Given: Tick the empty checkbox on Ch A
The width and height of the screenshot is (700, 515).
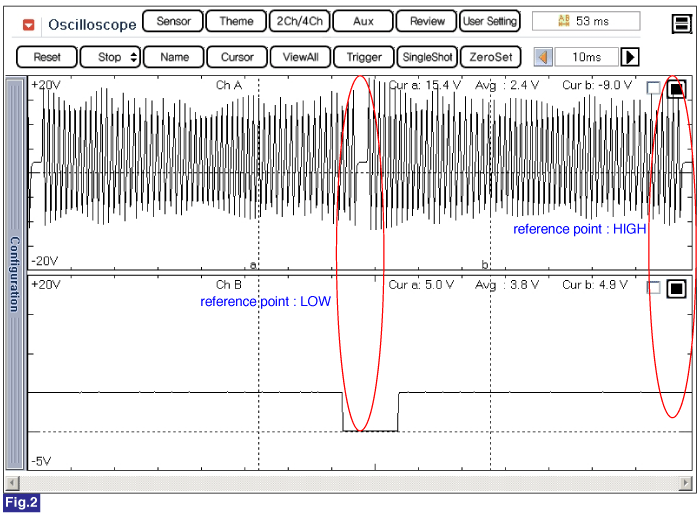Looking at the screenshot, I should tap(653, 88).
